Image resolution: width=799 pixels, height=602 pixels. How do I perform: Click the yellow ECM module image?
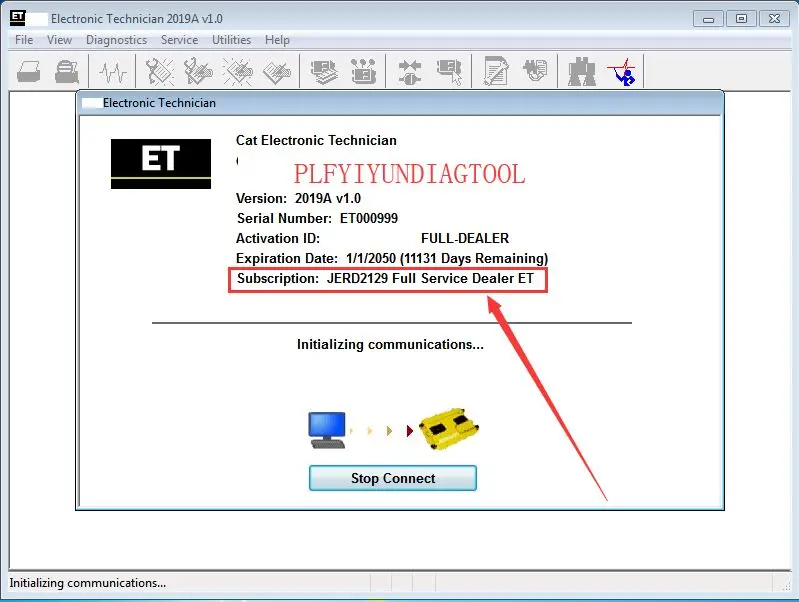(449, 429)
